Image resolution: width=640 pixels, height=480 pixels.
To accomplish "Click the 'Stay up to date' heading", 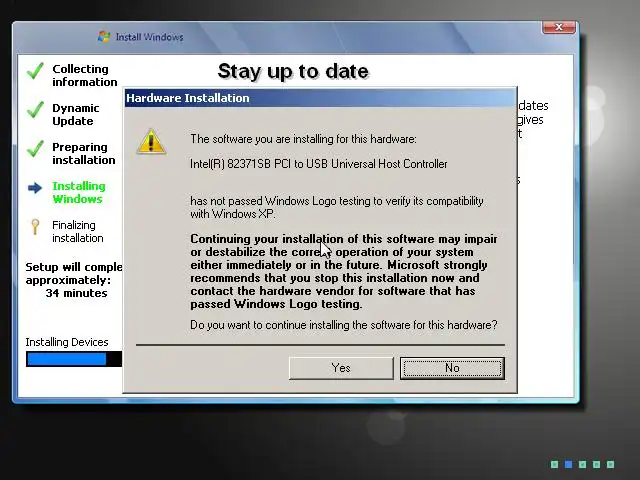I will (x=293, y=71).
